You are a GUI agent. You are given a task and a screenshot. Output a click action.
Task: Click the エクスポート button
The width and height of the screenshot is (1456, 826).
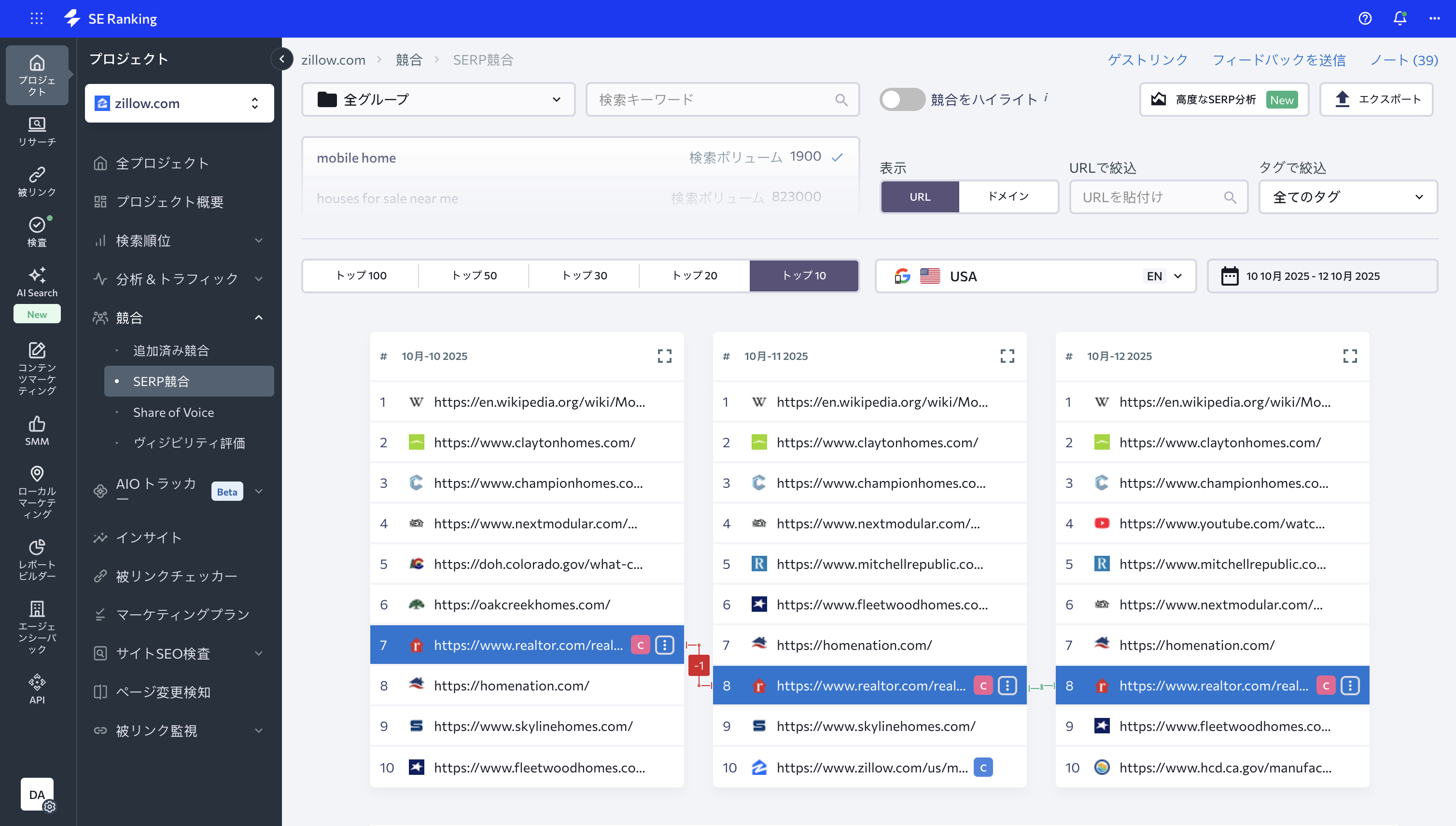click(x=1376, y=99)
